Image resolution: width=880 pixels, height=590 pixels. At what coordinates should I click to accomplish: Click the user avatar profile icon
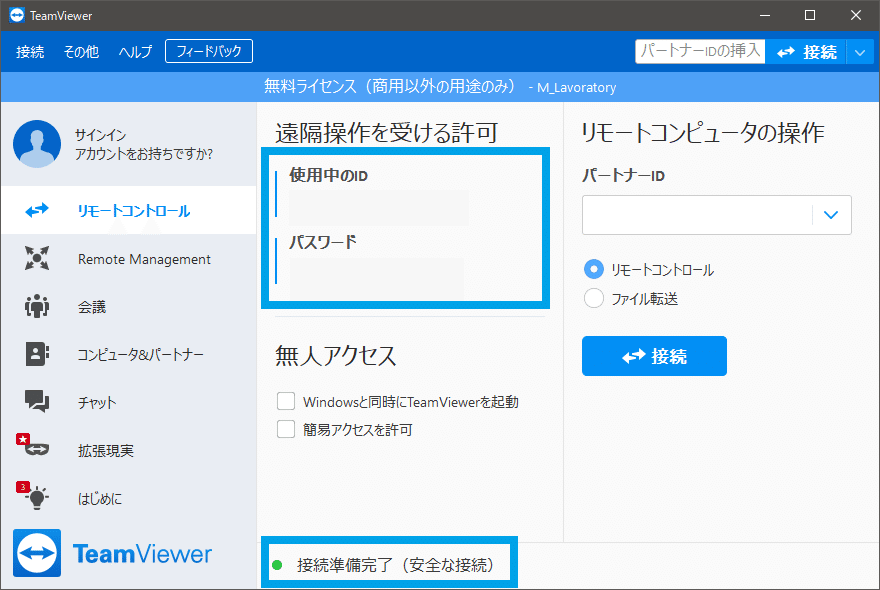pos(37,144)
